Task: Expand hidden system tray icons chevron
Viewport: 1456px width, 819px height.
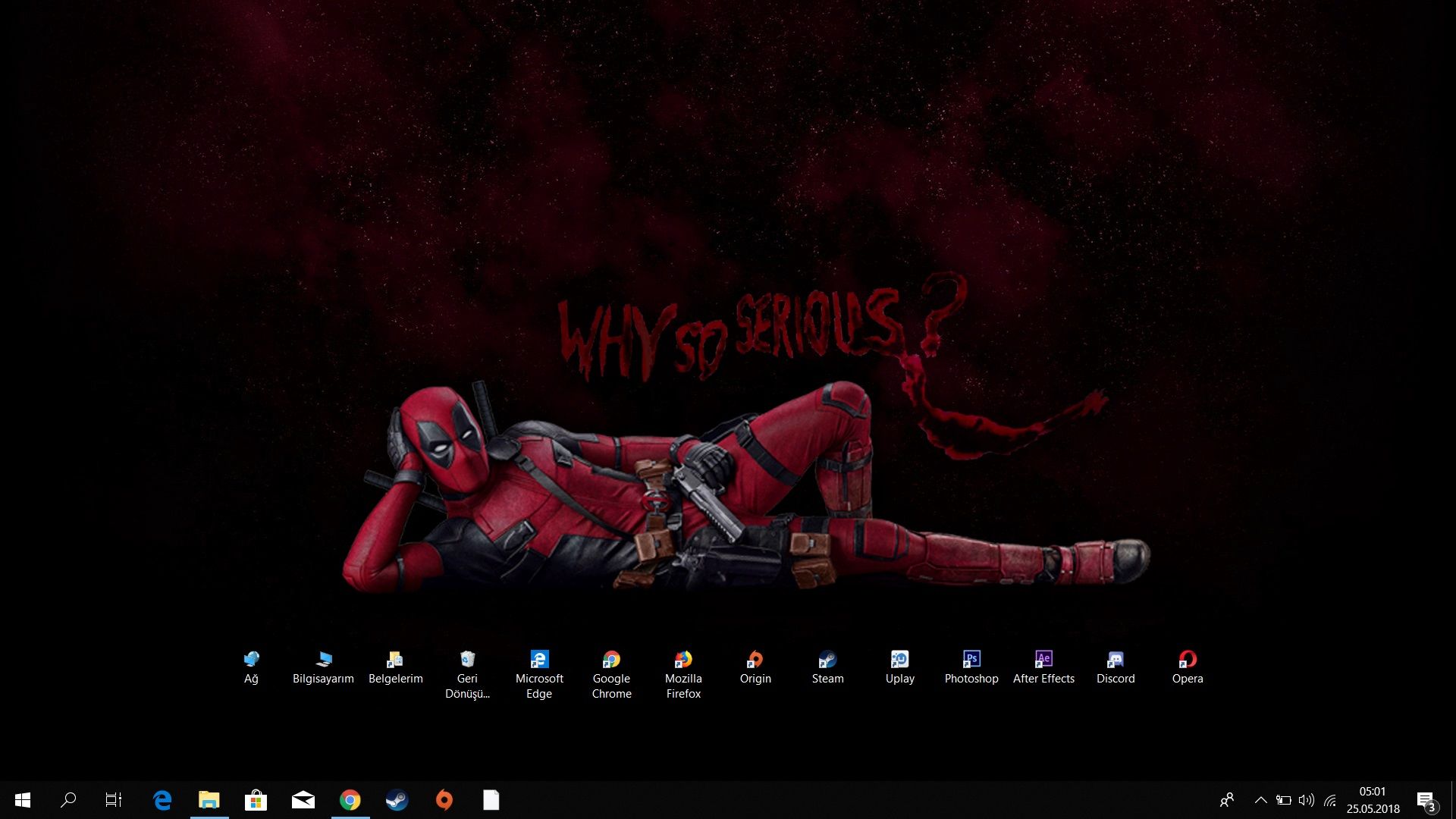Action: (1260, 800)
